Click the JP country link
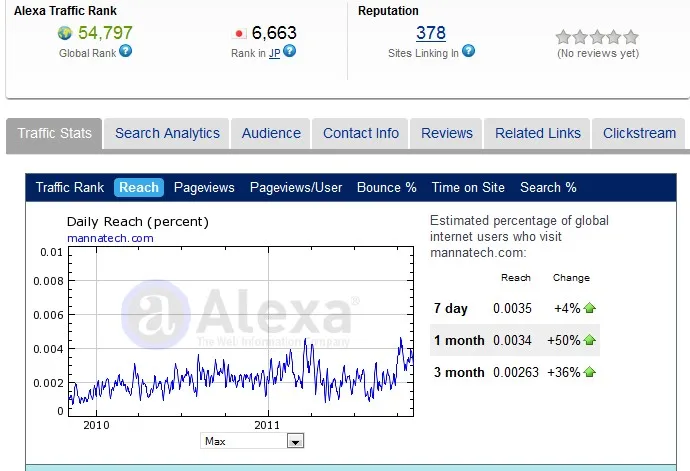This screenshot has width=690, height=471. click(x=275, y=53)
